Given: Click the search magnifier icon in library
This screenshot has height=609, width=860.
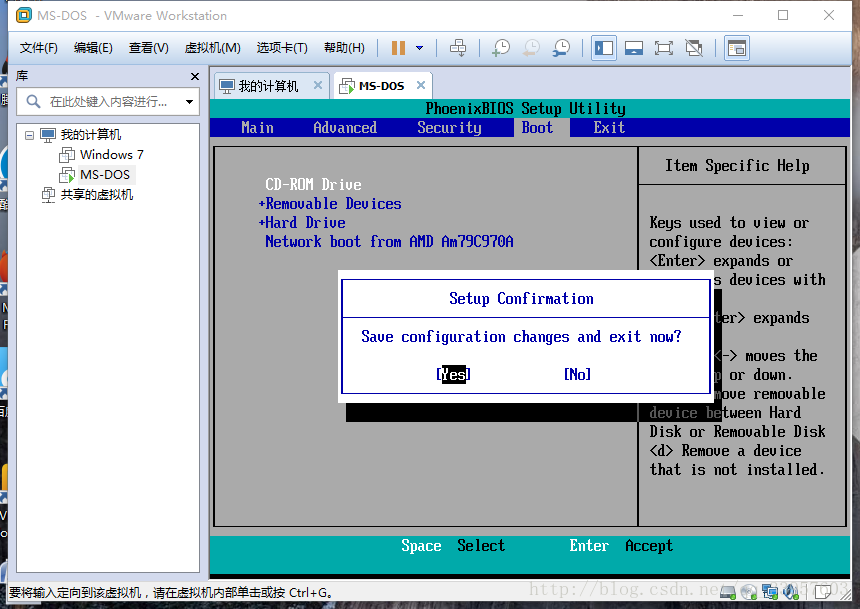Looking at the screenshot, I should (33, 102).
